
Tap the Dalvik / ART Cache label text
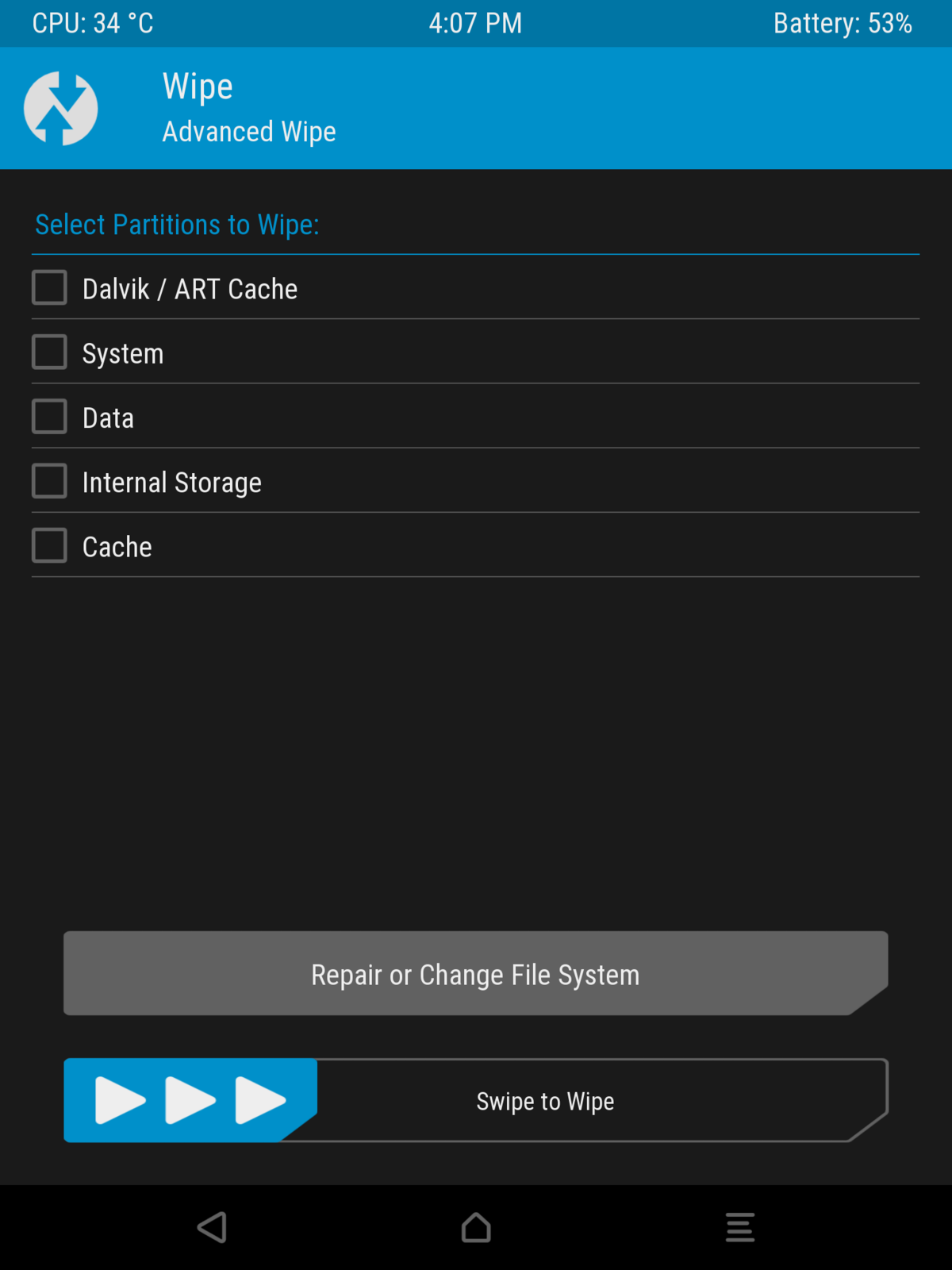190,290
